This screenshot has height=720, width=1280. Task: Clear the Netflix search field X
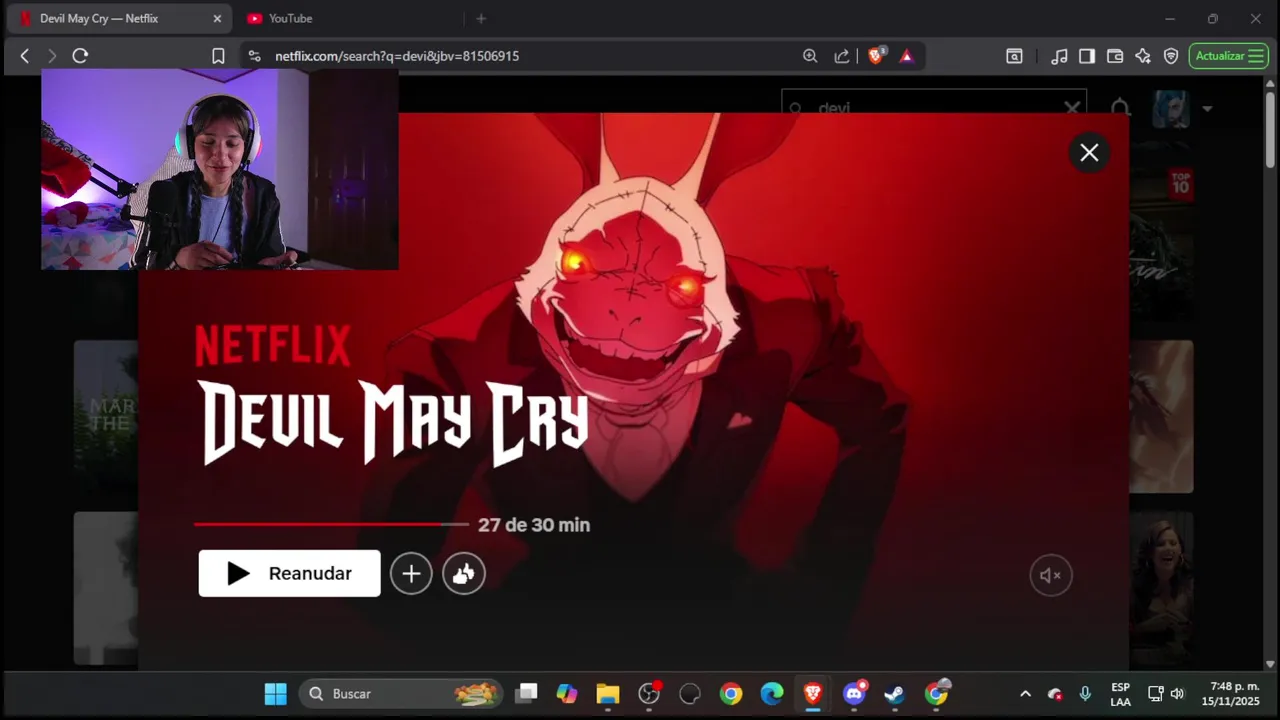point(1071,107)
